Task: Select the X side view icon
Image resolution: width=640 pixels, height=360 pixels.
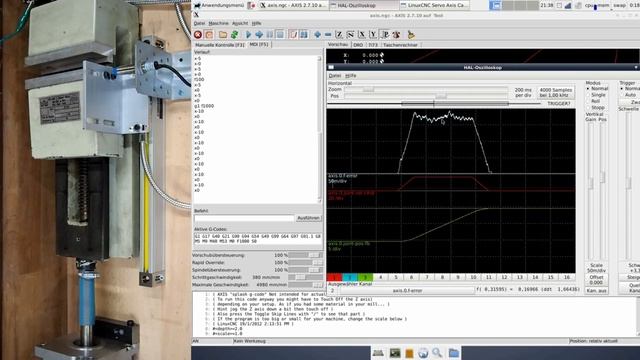Action: (x=362, y=35)
